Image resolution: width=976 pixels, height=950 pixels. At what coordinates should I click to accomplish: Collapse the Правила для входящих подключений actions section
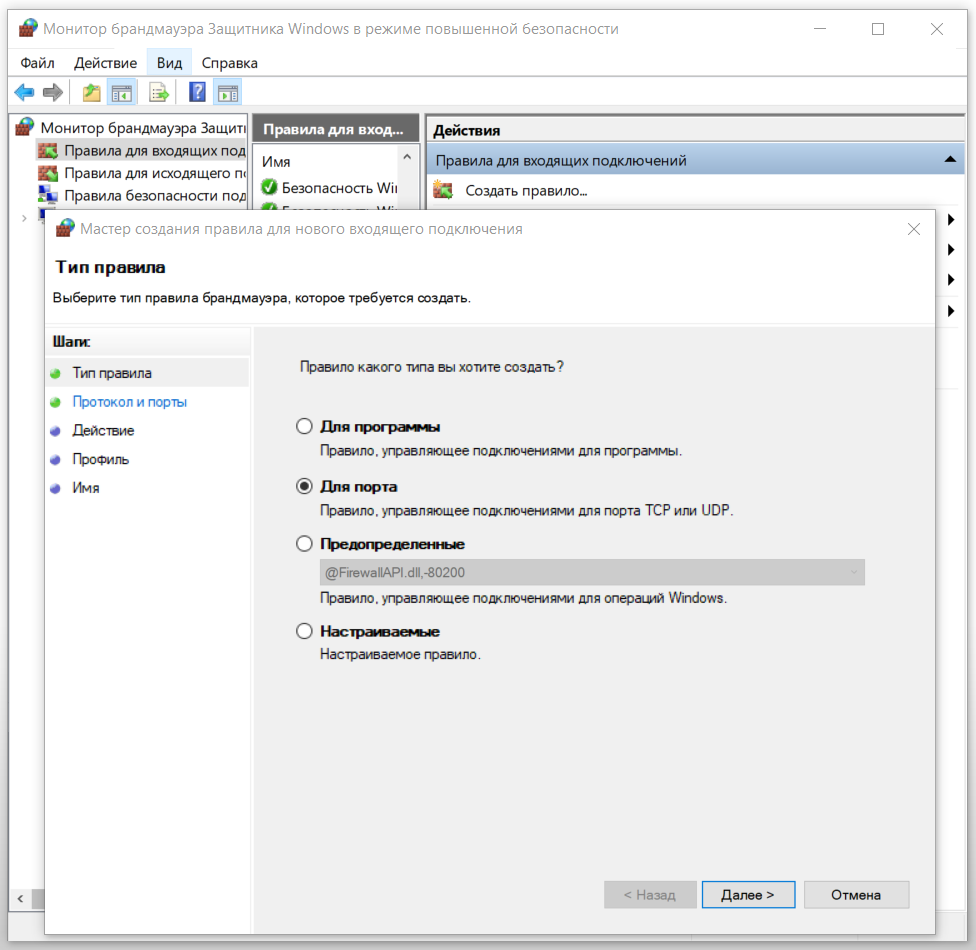pyautogui.click(x=949, y=160)
